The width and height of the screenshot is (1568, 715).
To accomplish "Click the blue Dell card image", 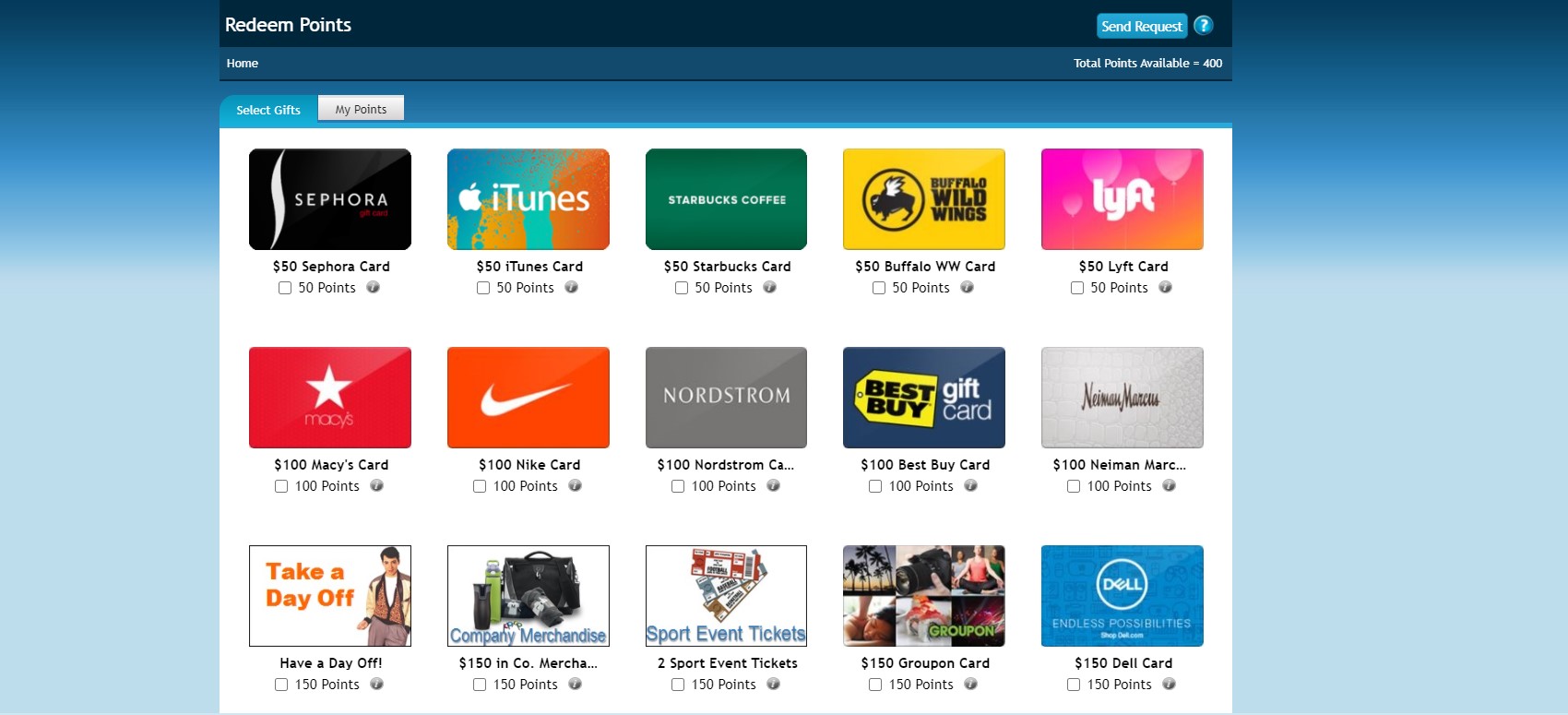I will 1123,596.
